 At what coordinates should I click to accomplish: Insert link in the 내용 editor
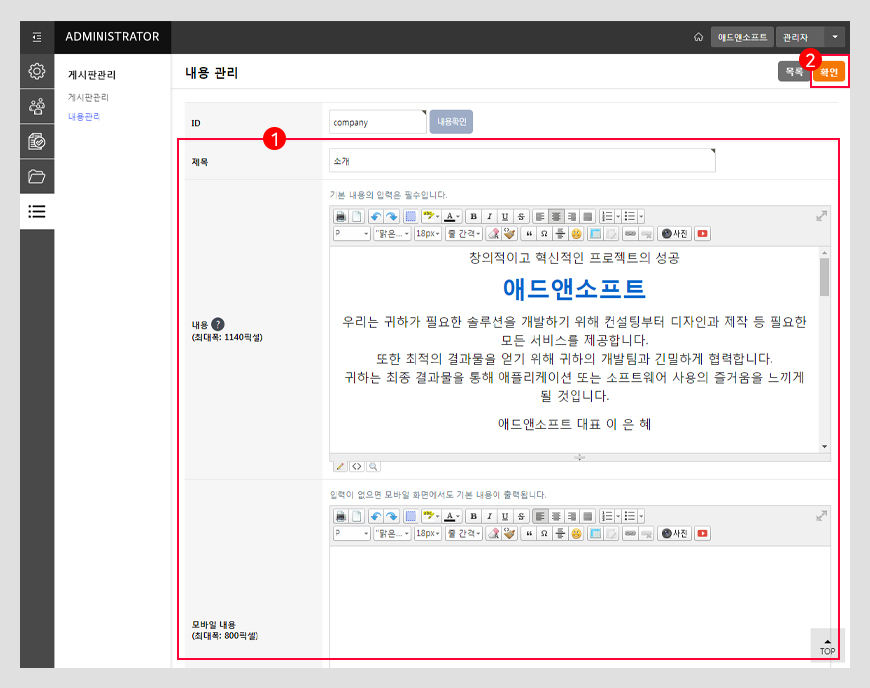click(630, 234)
